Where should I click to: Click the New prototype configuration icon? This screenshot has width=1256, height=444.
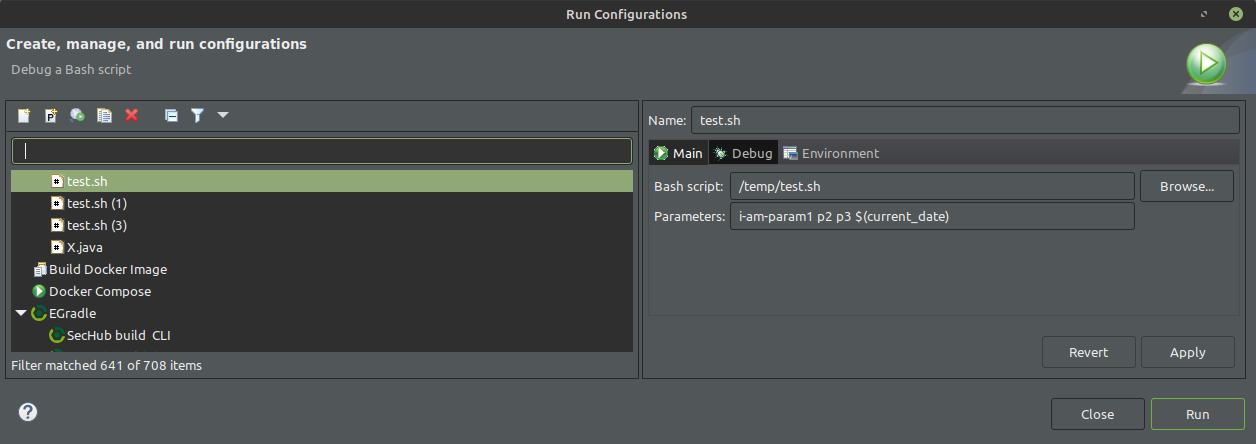click(x=51, y=115)
